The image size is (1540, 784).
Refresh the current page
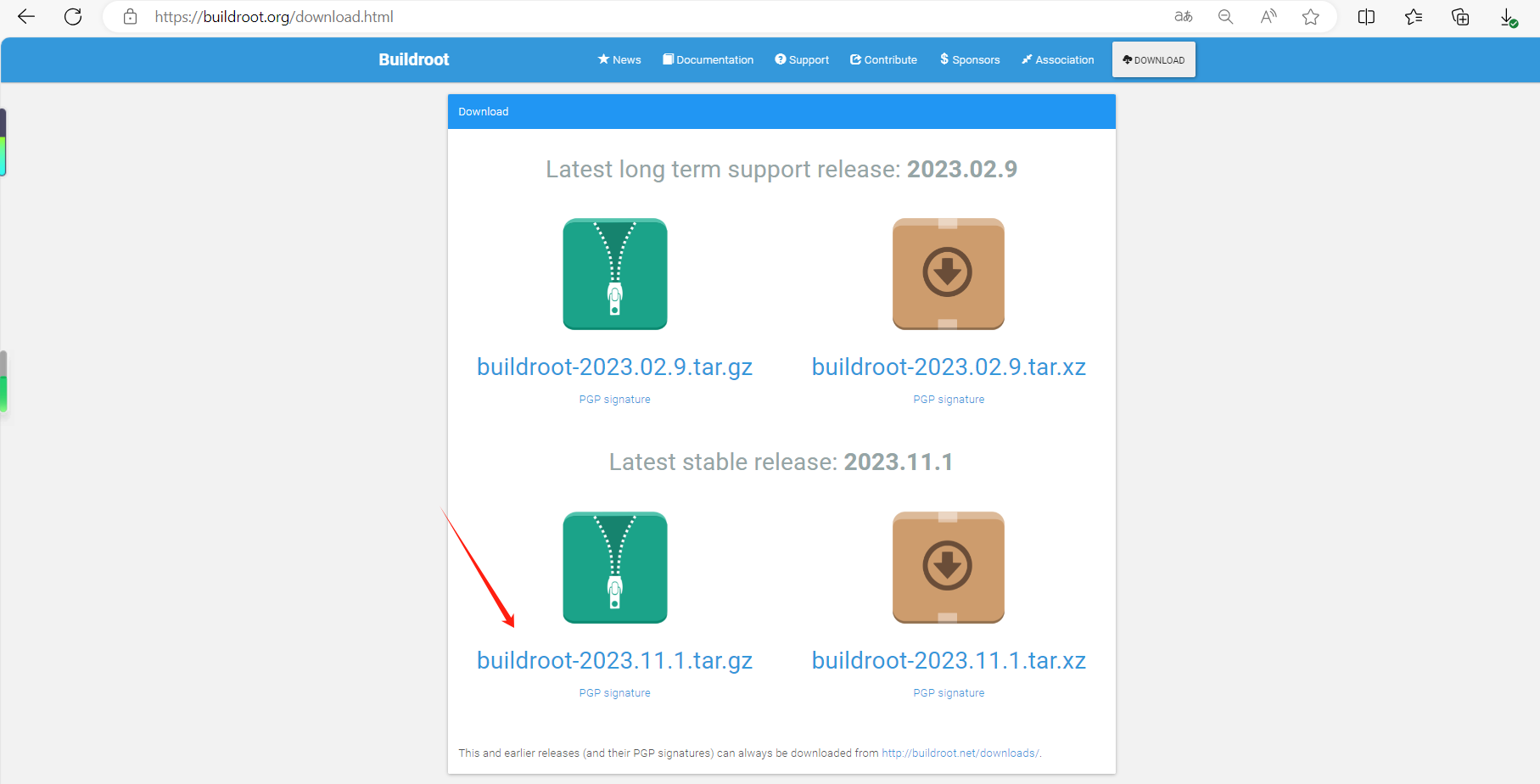(x=73, y=16)
